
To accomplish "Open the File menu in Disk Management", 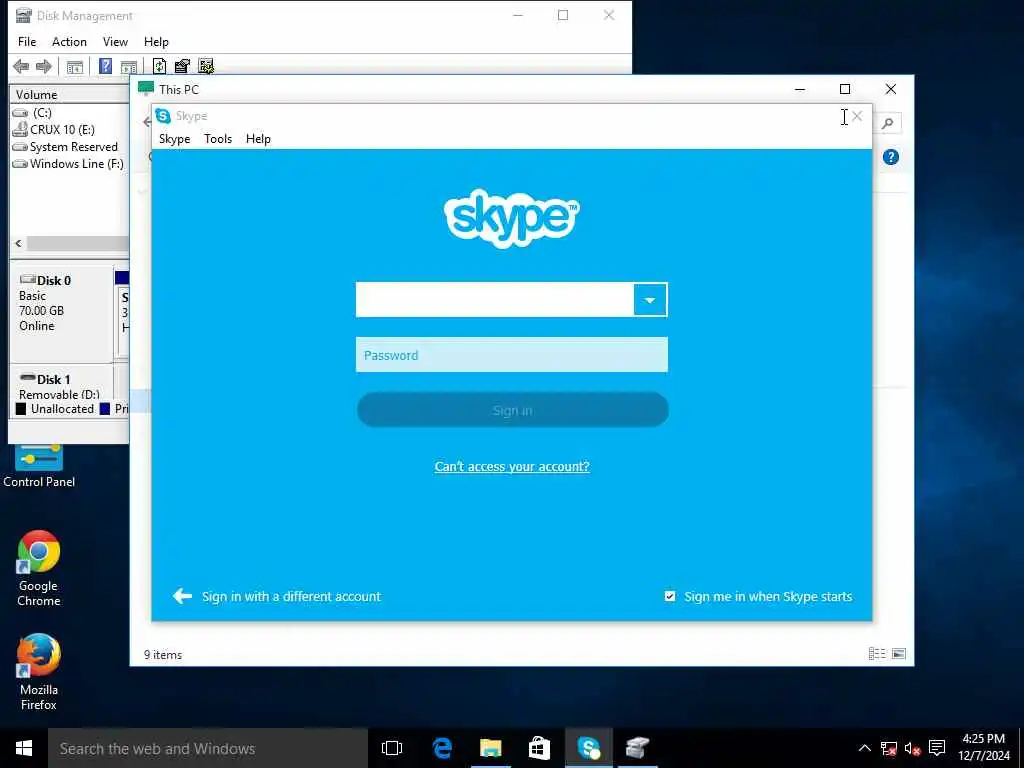I will click(x=27, y=42).
